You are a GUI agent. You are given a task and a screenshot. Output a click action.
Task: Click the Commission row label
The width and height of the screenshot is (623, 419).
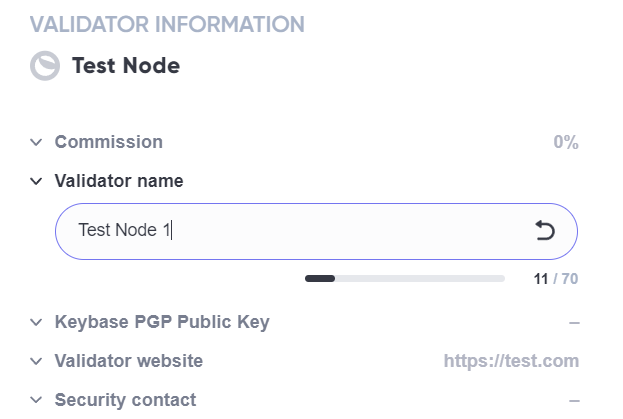[108, 142]
